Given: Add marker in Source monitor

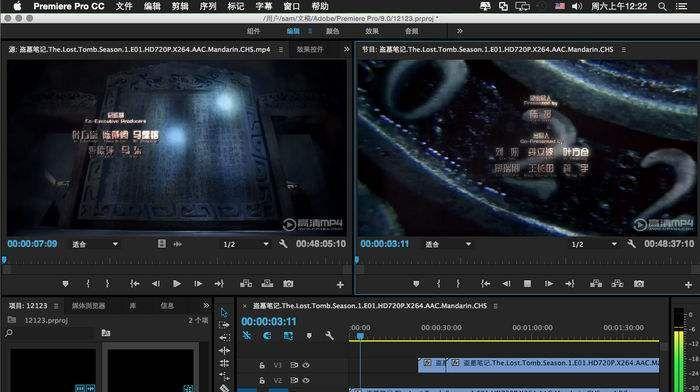Looking at the screenshot, I should coord(65,284).
